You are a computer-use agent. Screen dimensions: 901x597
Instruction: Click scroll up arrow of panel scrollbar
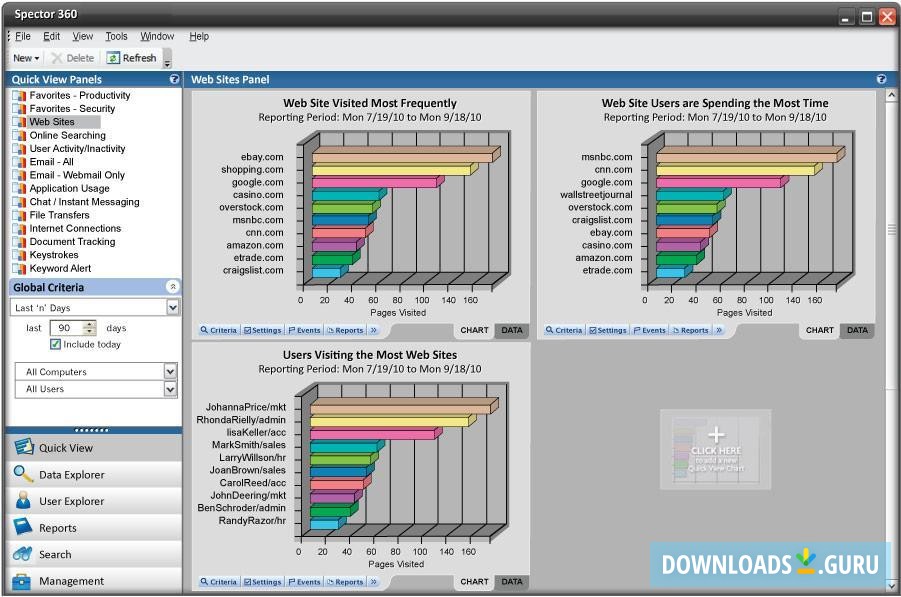[x=891, y=95]
